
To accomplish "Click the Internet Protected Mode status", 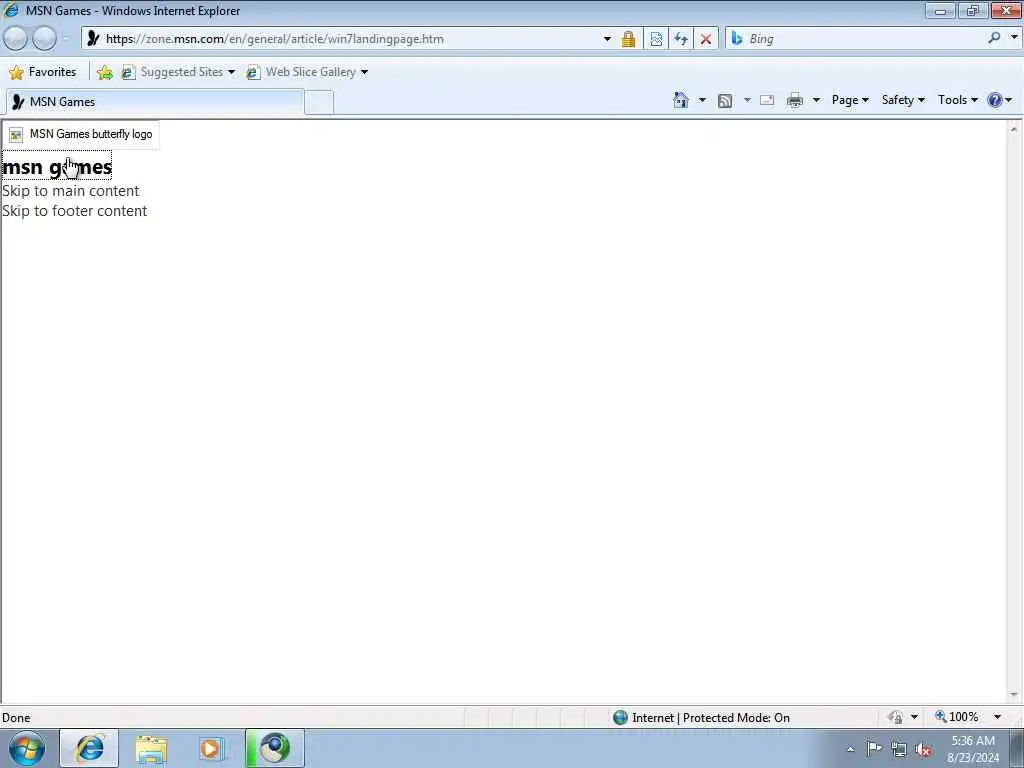I will click(x=702, y=718).
